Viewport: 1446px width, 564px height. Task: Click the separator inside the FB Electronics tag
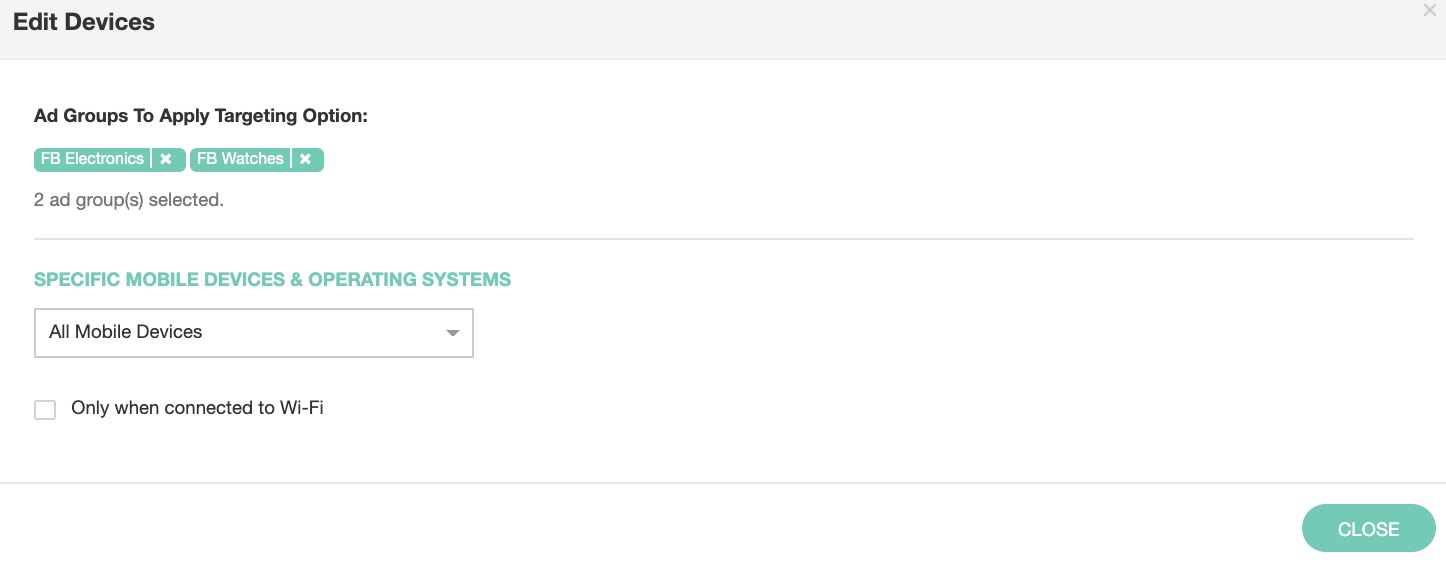pos(151,159)
